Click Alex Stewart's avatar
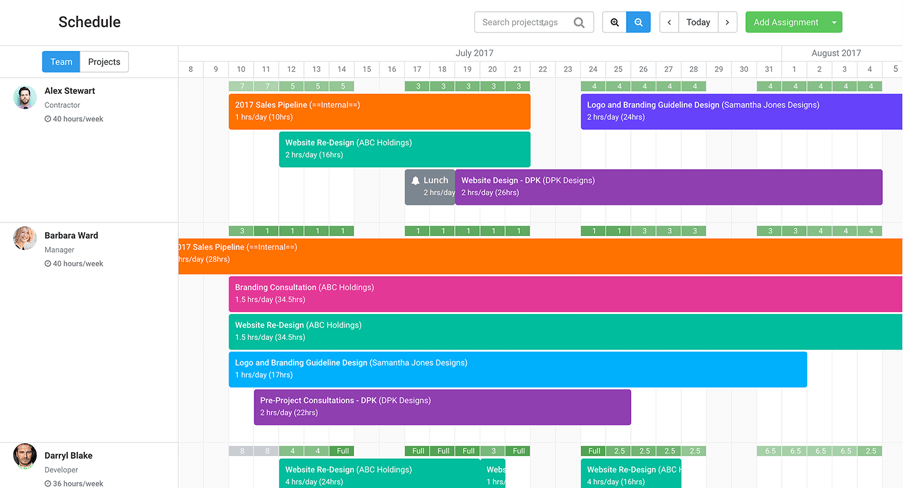 tap(25, 97)
